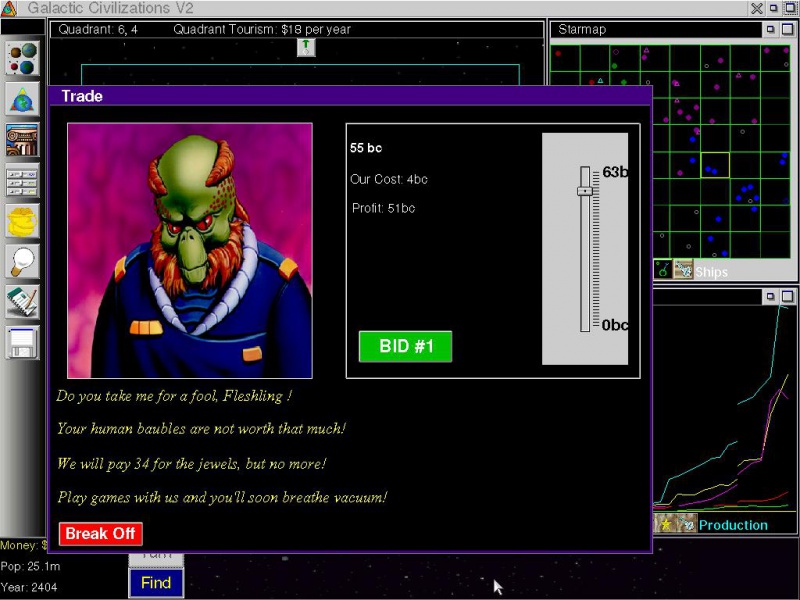
Task: Click the main window maximize button
Action: [x=790, y=8]
